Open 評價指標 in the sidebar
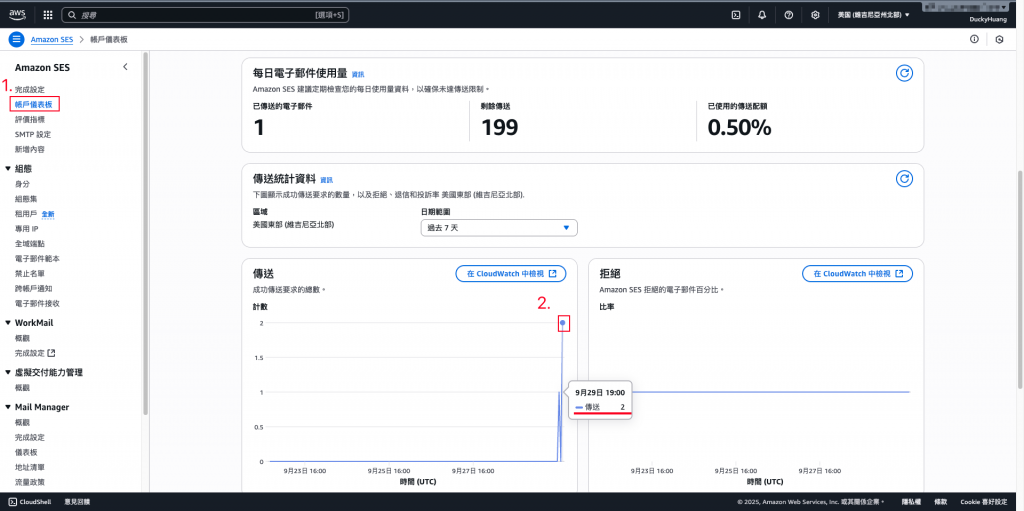 tap(29, 120)
